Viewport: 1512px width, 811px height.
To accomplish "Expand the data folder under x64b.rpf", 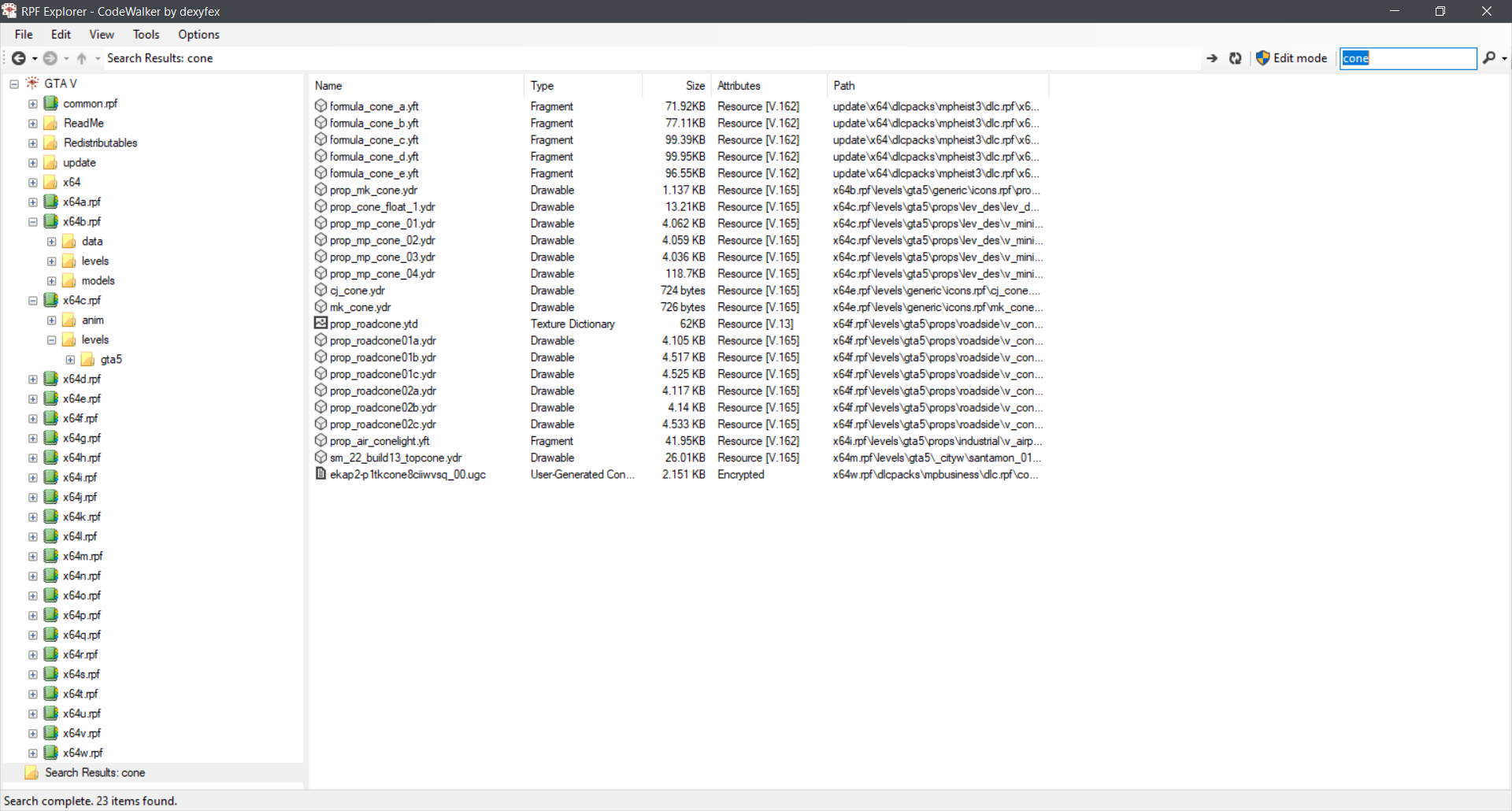I will point(51,241).
